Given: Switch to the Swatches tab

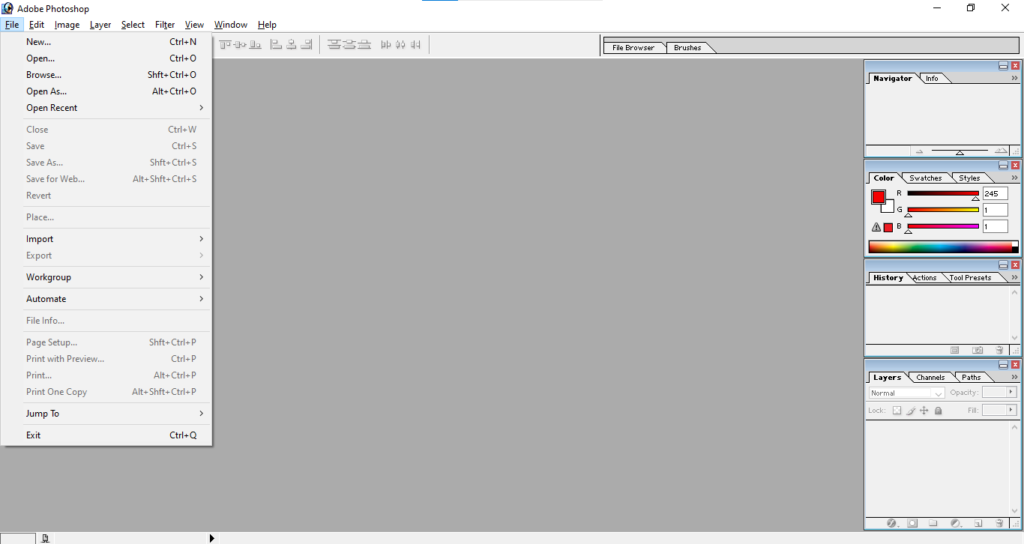Looking at the screenshot, I should coord(925,178).
